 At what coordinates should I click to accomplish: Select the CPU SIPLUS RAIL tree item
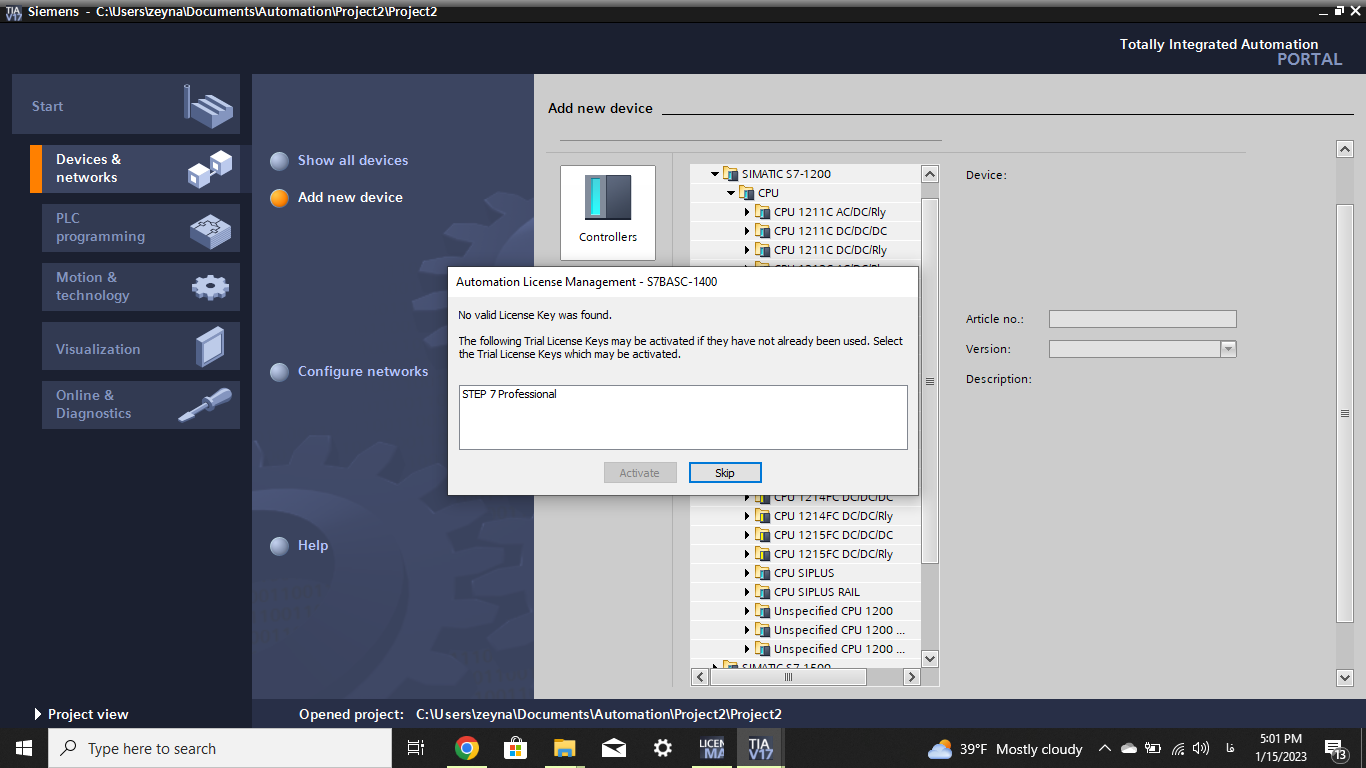[817, 592]
